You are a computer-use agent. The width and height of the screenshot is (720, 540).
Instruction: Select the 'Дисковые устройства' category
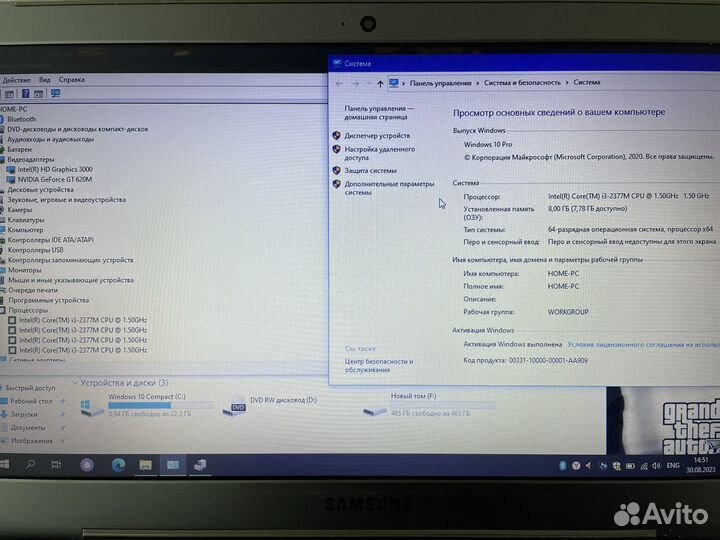click(40, 190)
